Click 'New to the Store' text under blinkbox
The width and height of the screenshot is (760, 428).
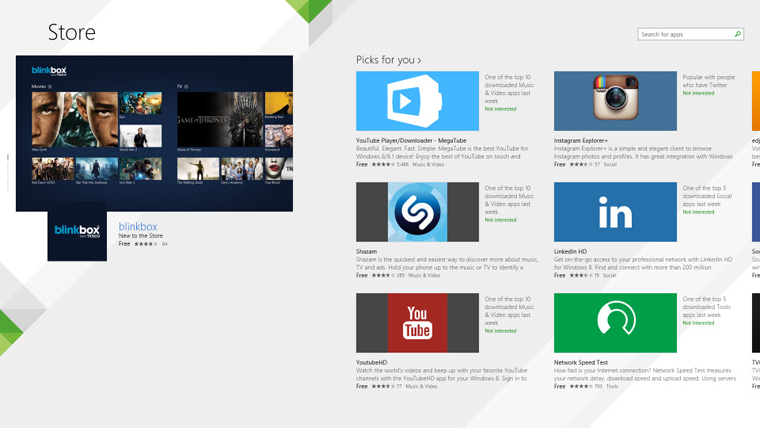tap(141, 236)
